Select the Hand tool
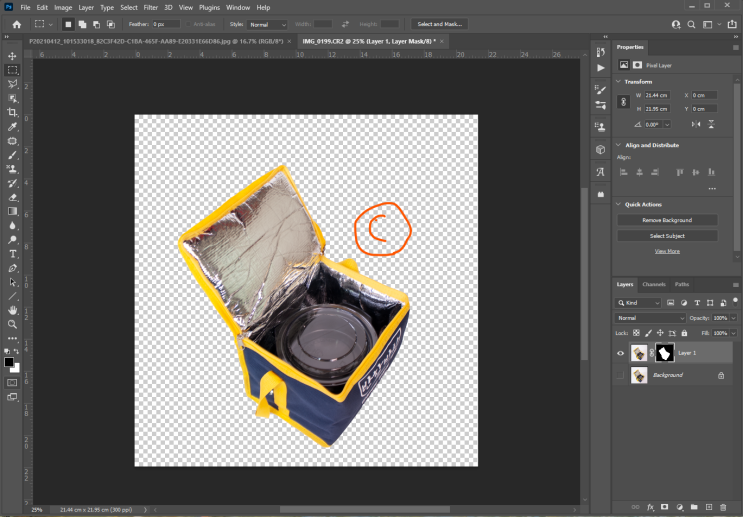 [12, 310]
